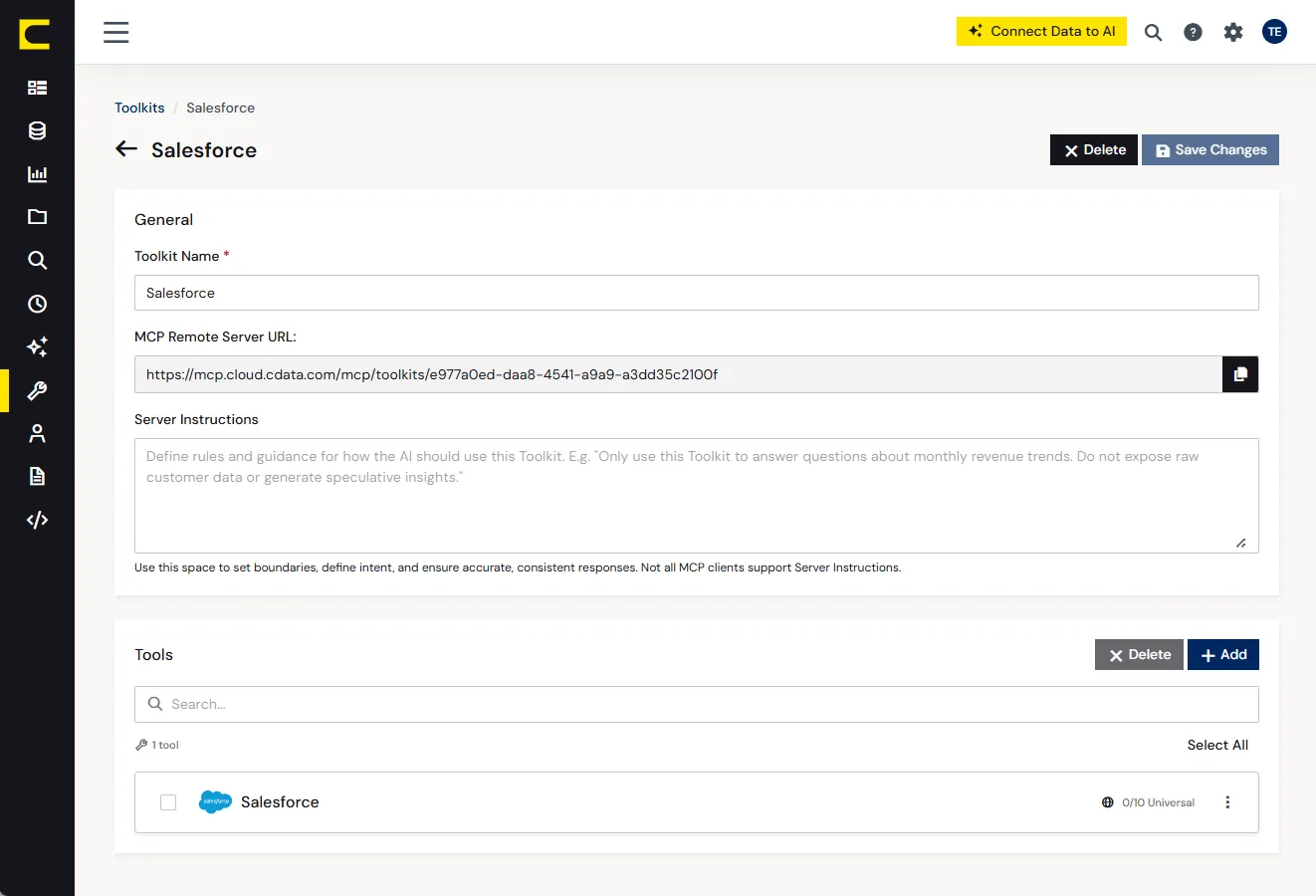Open the user icon in the sidebar
Viewport: 1316px width, 896px height.
37,433
